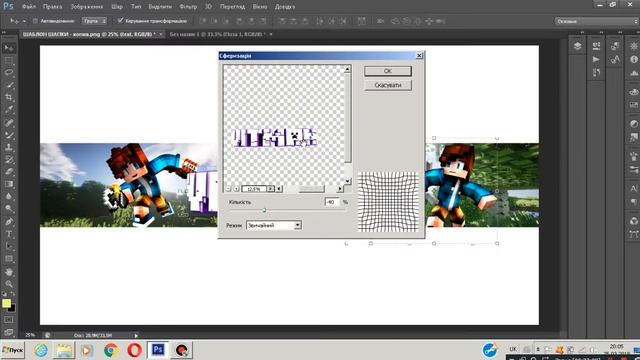Open the 3D menu
Screen dimensions: 640x360
coord(208,7)
